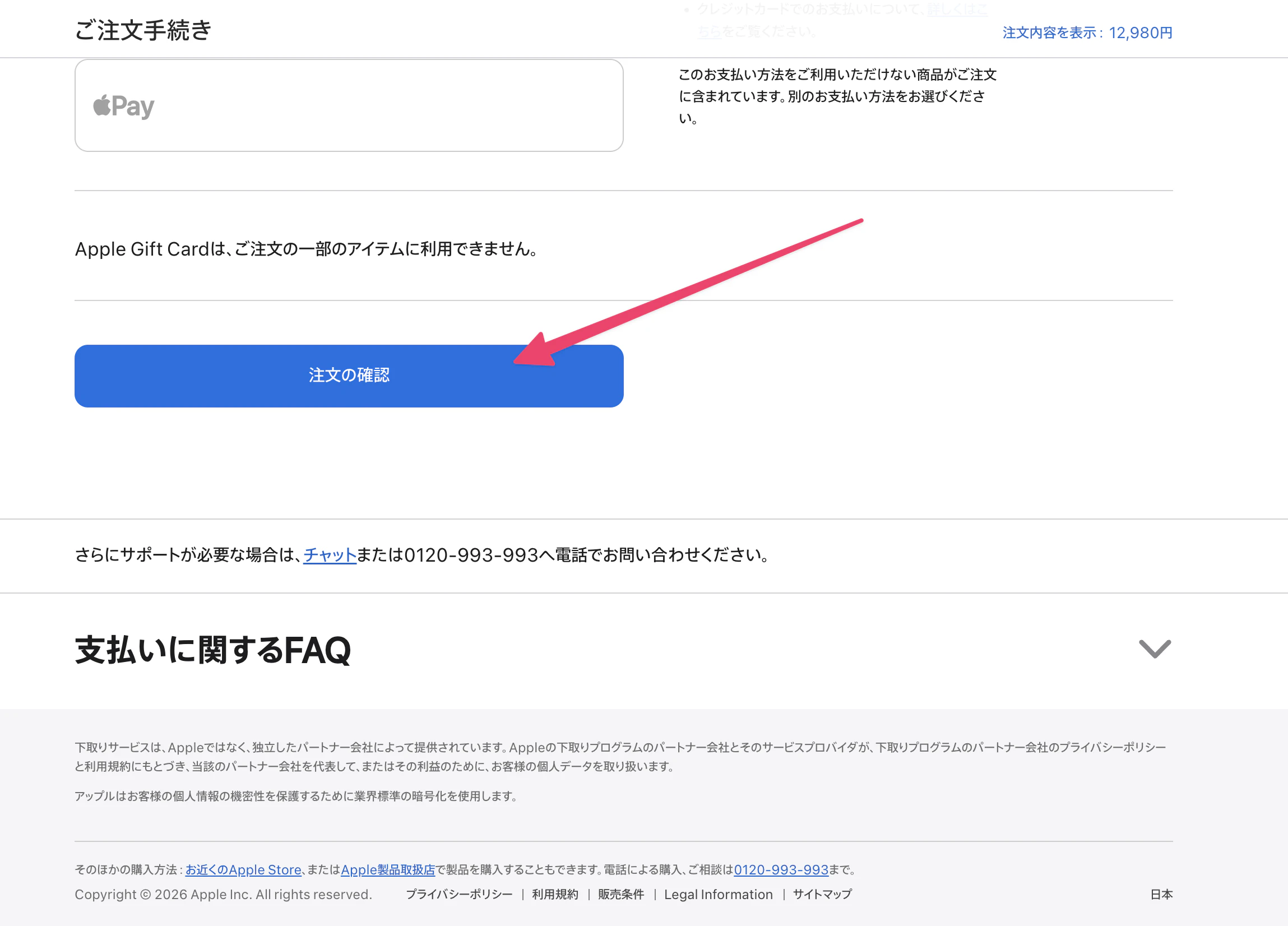Change region via 日本 footer link
This screenshot has height=926, width=1288.
(1161, 894)
